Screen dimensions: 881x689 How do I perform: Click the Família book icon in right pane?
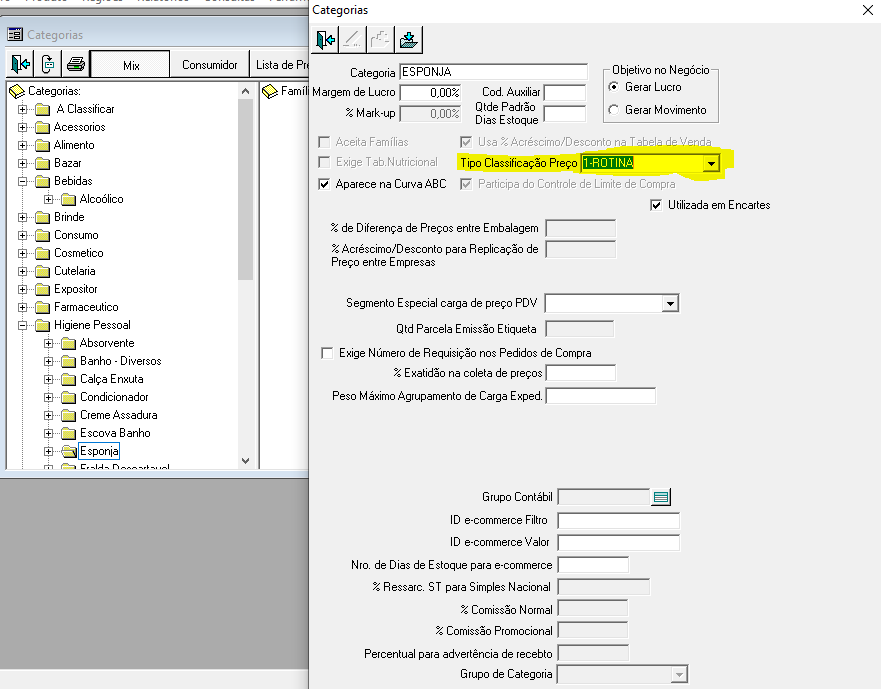point(270,91)
